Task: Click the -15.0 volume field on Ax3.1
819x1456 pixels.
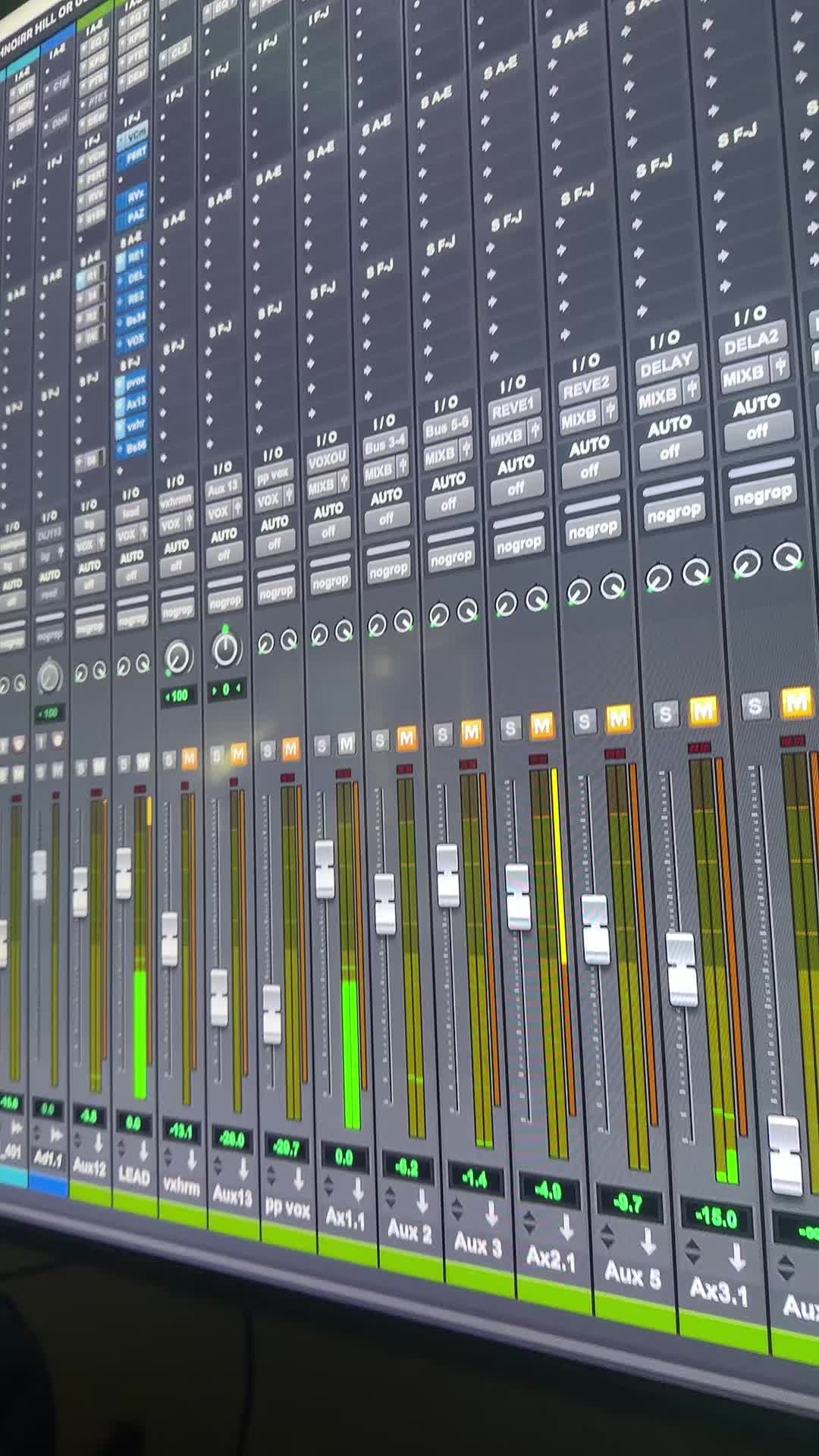Action: [x=717, y=1218]
